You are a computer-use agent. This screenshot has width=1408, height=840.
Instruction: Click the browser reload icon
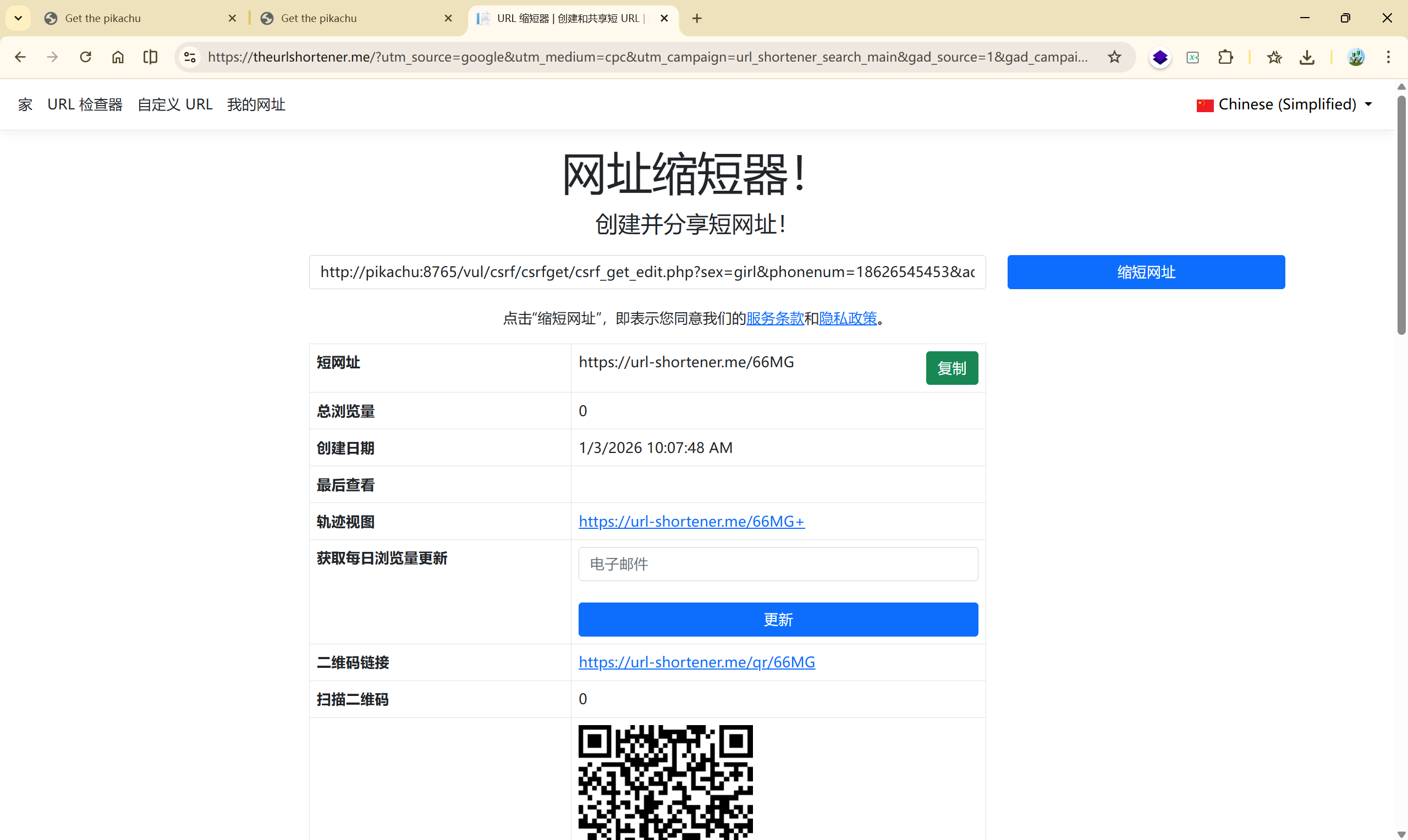coord(85,57)
